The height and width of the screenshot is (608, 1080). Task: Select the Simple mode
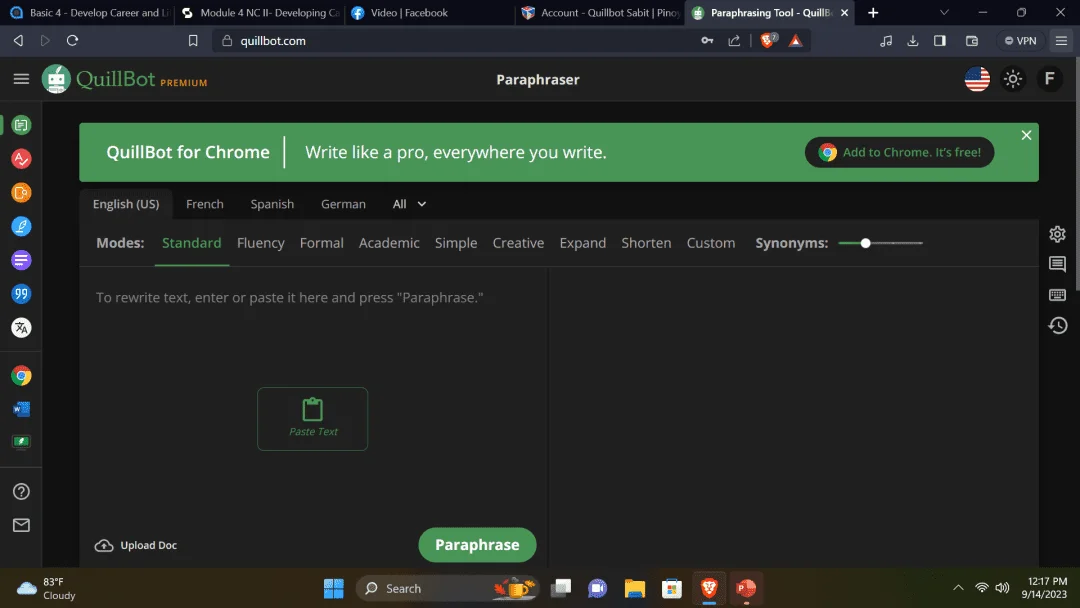tap(456, 243)
